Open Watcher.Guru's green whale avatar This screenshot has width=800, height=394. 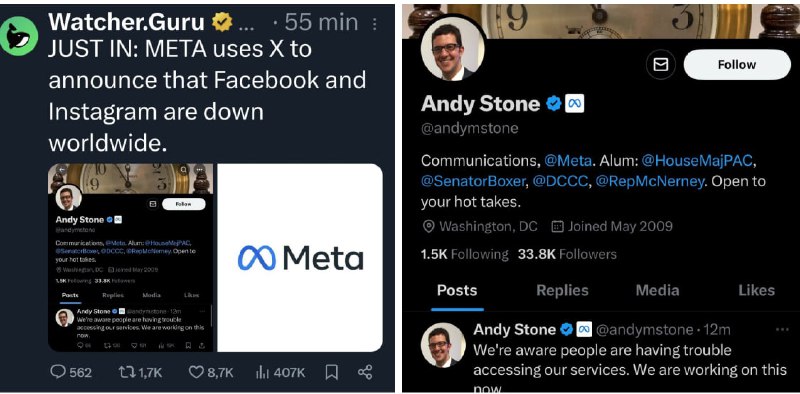click(19, 35)
